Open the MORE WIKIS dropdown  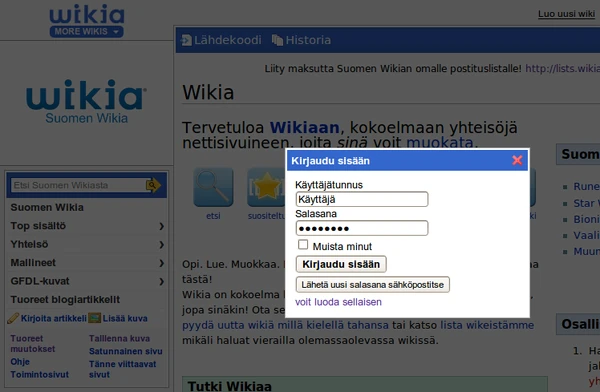tap(86, 31)
